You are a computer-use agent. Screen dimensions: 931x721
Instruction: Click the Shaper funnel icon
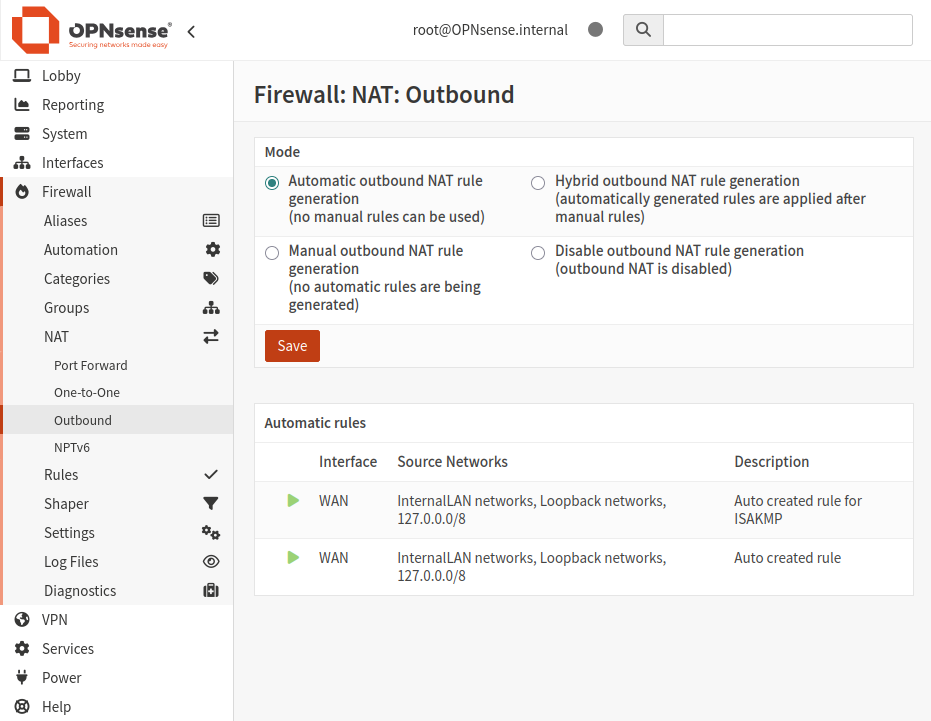(x=211, y=504)
